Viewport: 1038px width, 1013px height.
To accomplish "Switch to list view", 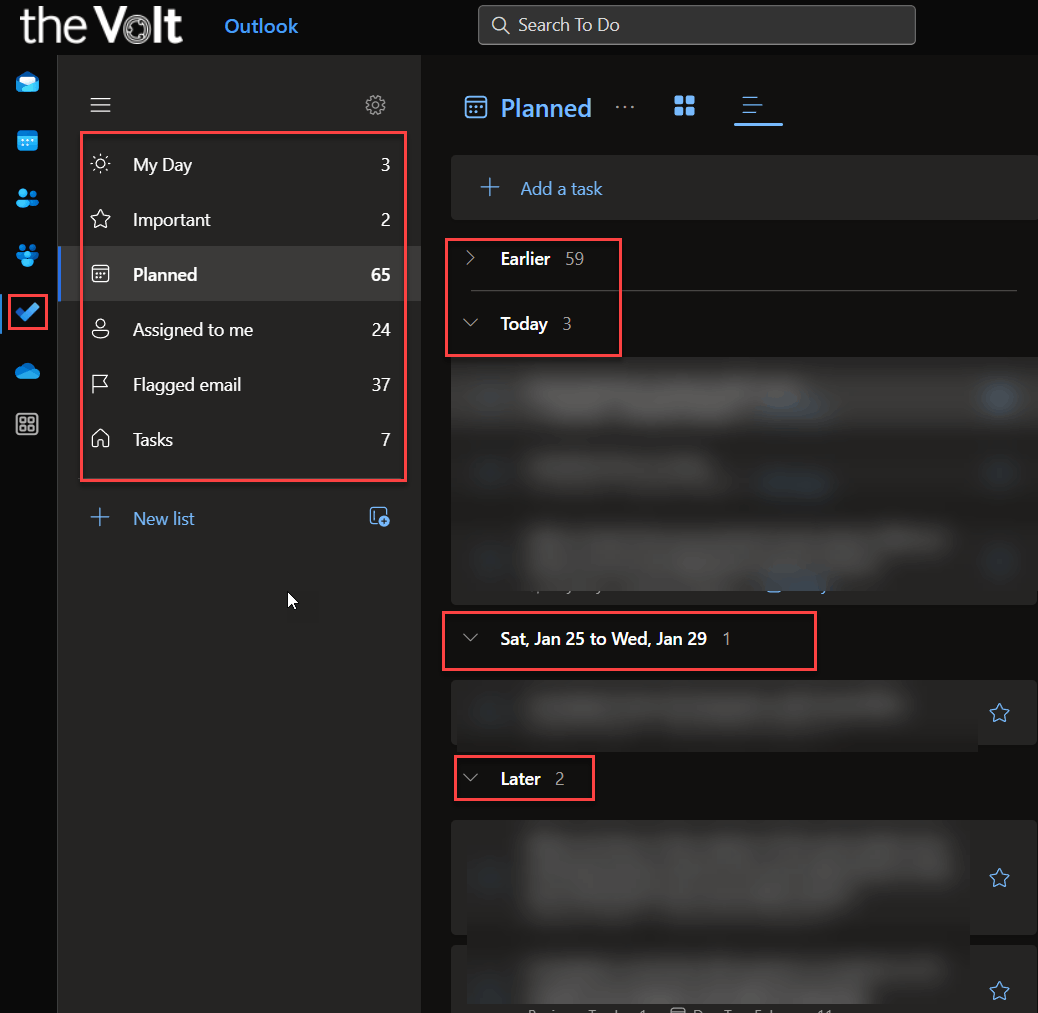I will [x=753, y=105].
